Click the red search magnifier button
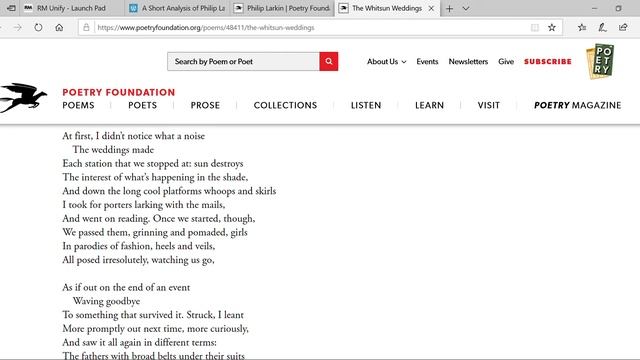The height and width of the screenshot is (360, 640). click(329, 62)
